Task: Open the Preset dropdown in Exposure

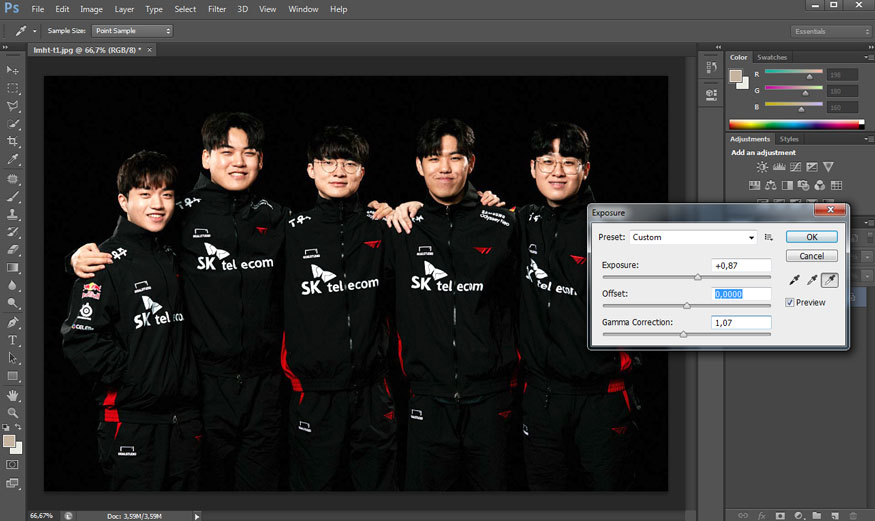Action: click(x=693, y=237)
